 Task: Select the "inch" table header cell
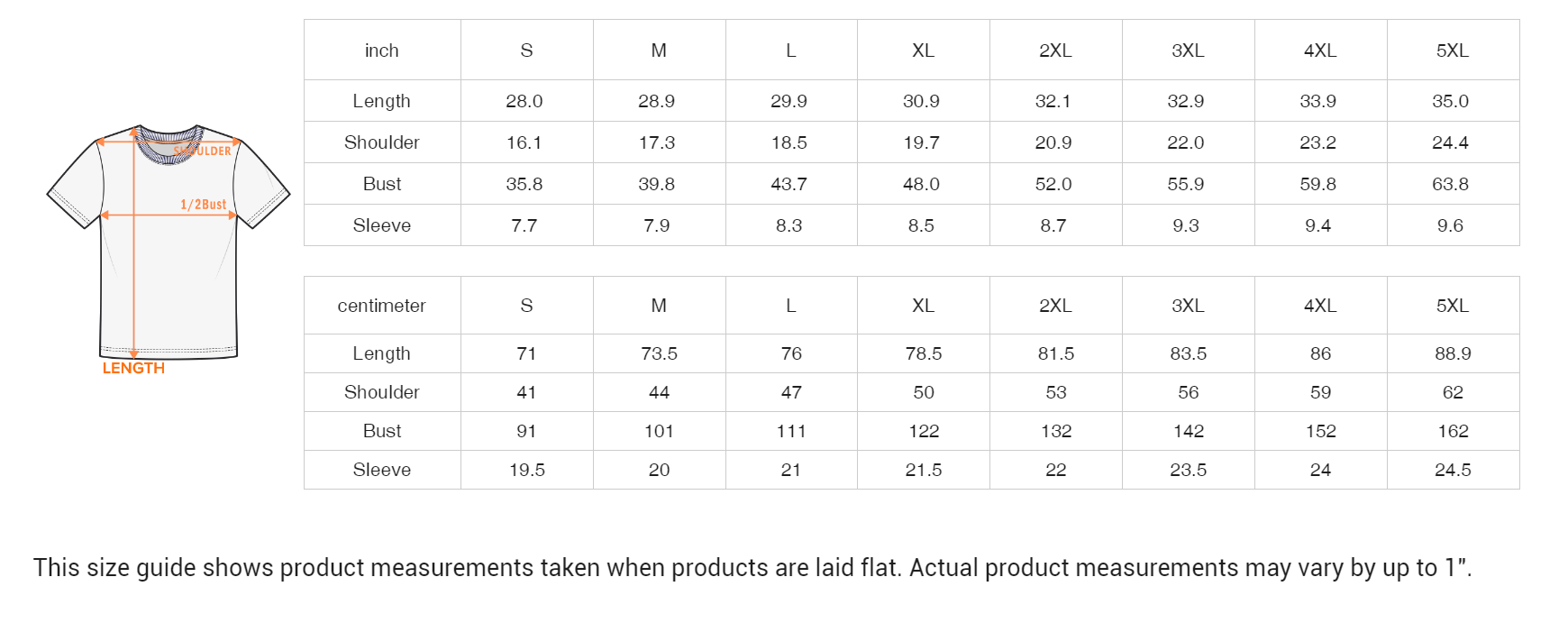click(382, 50)
